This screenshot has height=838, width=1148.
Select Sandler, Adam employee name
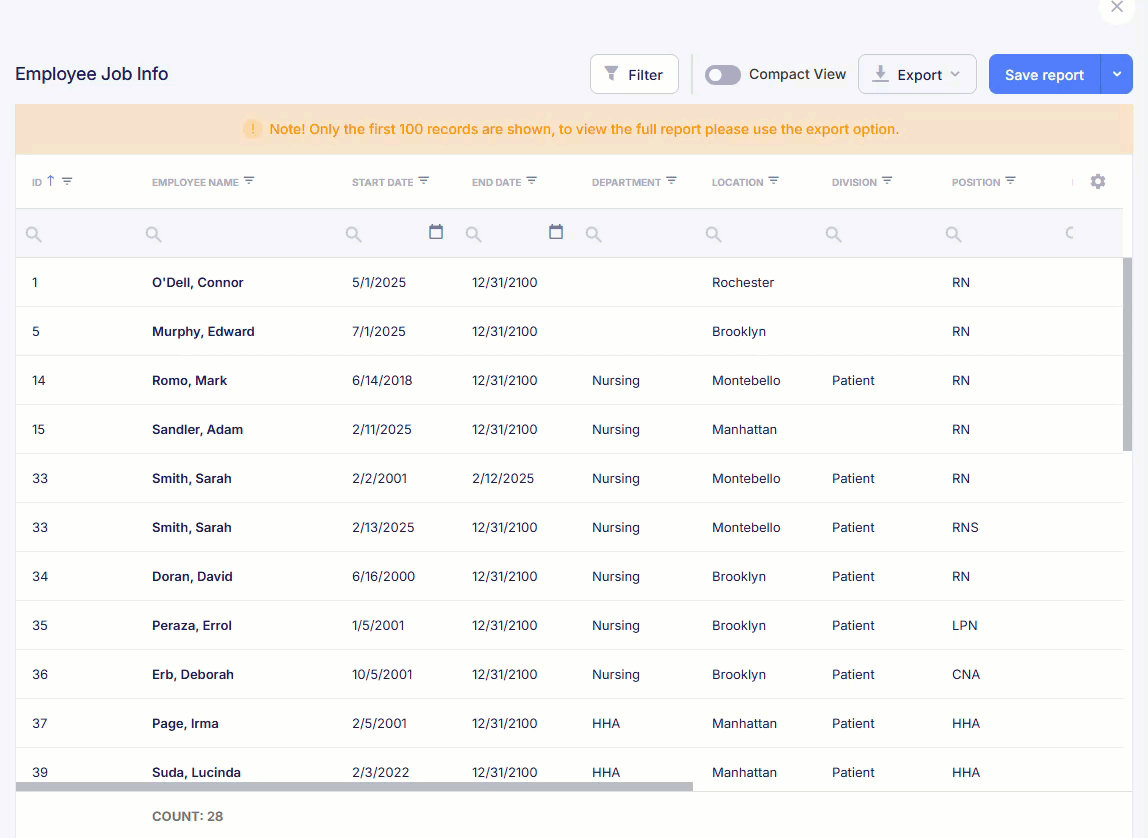(x=197, y=430)
